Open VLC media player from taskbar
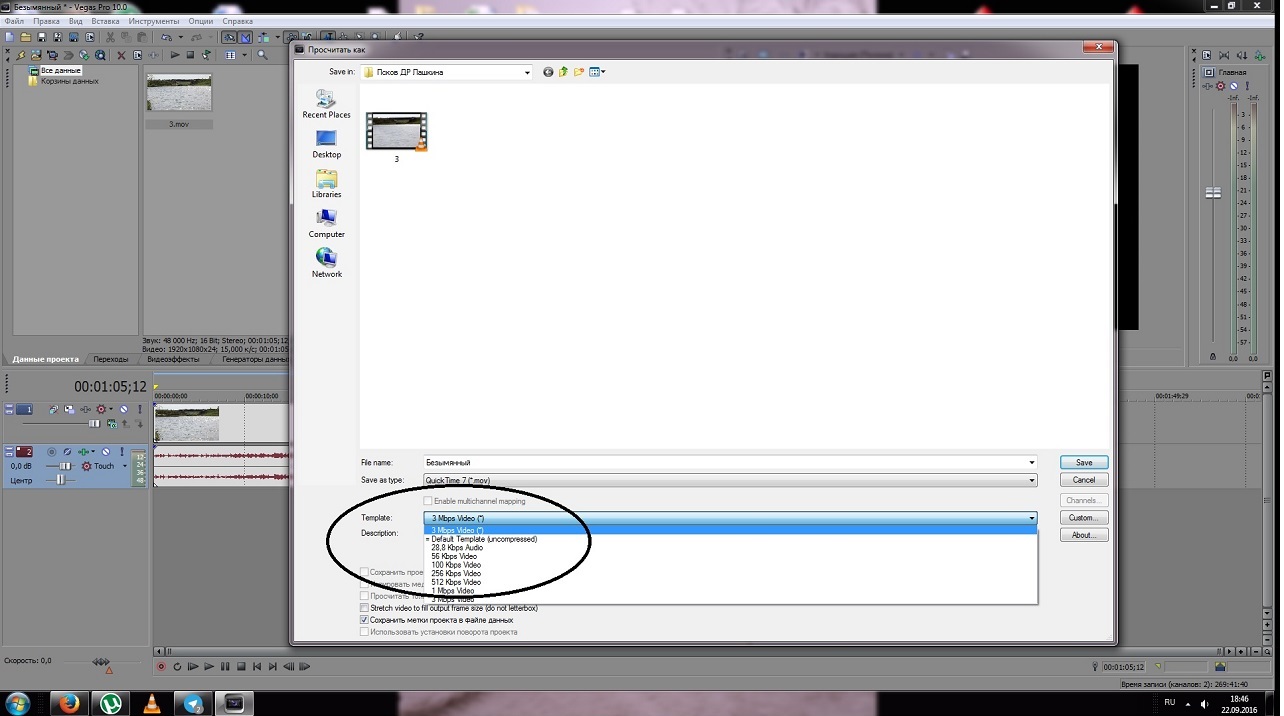1284x716 pixels. (x=151, y=703)
